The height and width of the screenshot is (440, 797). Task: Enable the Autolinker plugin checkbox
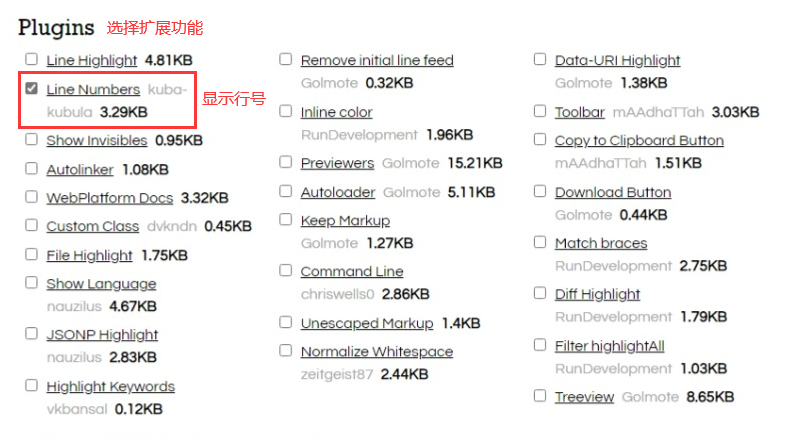[x=32, y=169]
